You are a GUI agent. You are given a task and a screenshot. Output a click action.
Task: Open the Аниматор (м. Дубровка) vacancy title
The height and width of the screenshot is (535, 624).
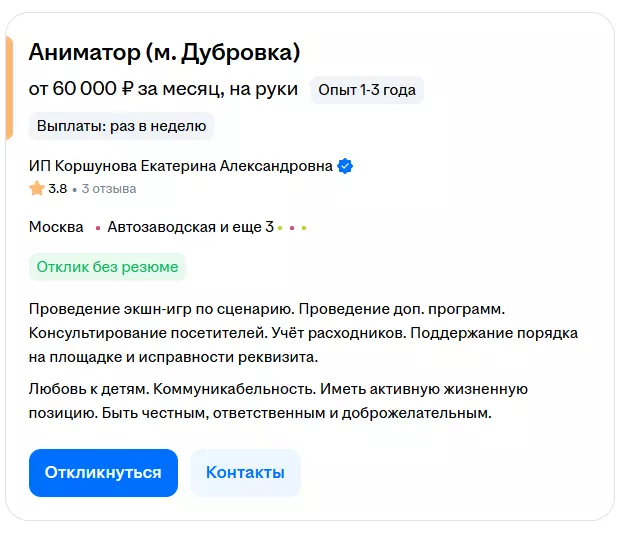point(164,52)
